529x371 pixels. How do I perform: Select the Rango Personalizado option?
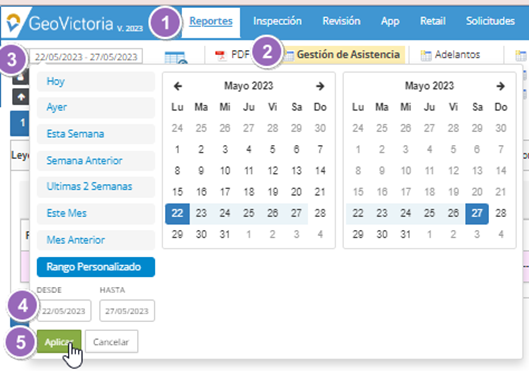pyautogui.click(x=96, y=267)
